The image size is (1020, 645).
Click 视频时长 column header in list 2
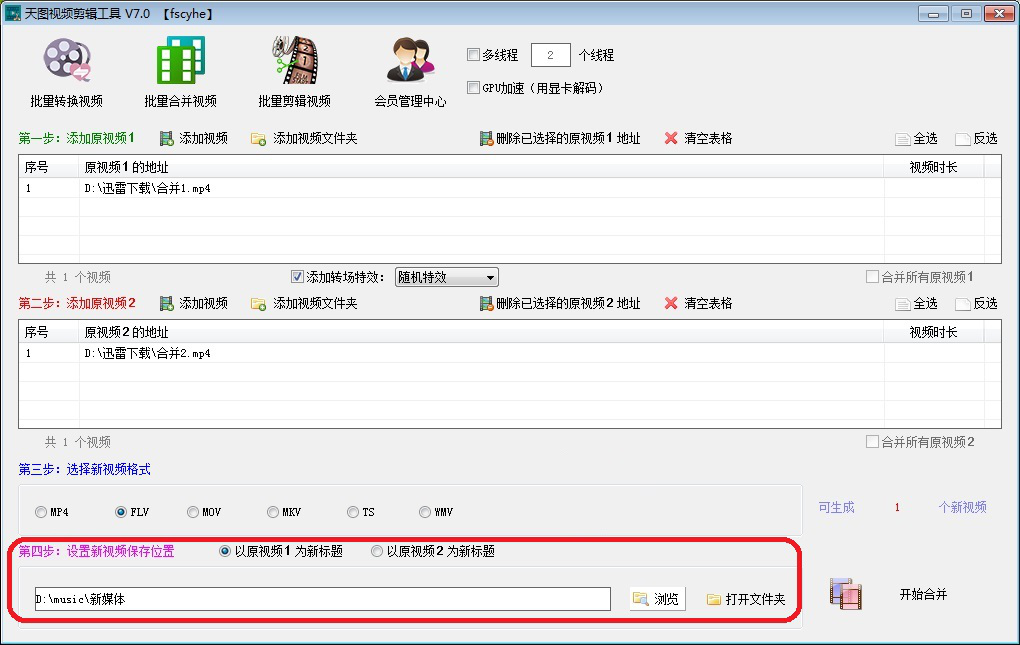pos(933,332)
